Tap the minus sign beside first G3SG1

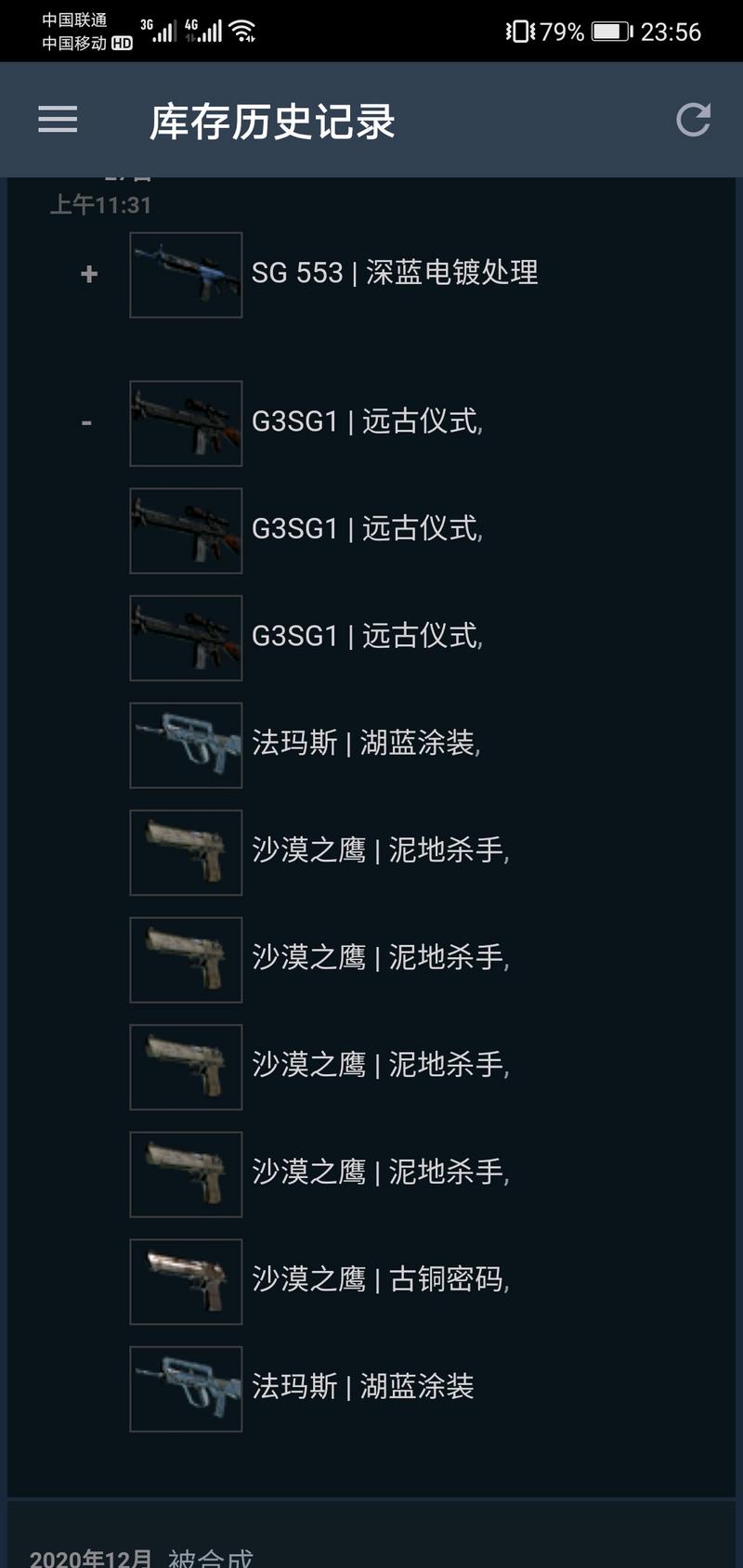tap(87, 423)
